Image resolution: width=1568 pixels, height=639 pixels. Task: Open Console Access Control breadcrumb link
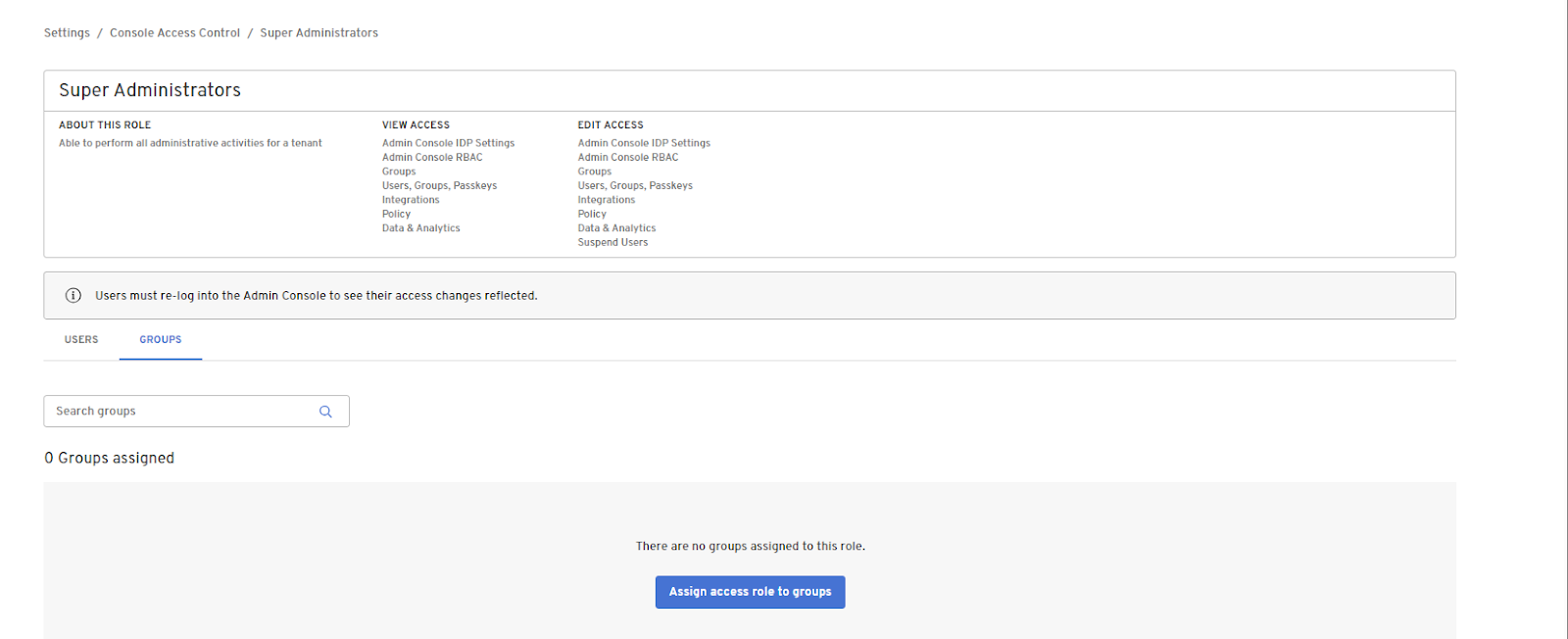point(174,33)
